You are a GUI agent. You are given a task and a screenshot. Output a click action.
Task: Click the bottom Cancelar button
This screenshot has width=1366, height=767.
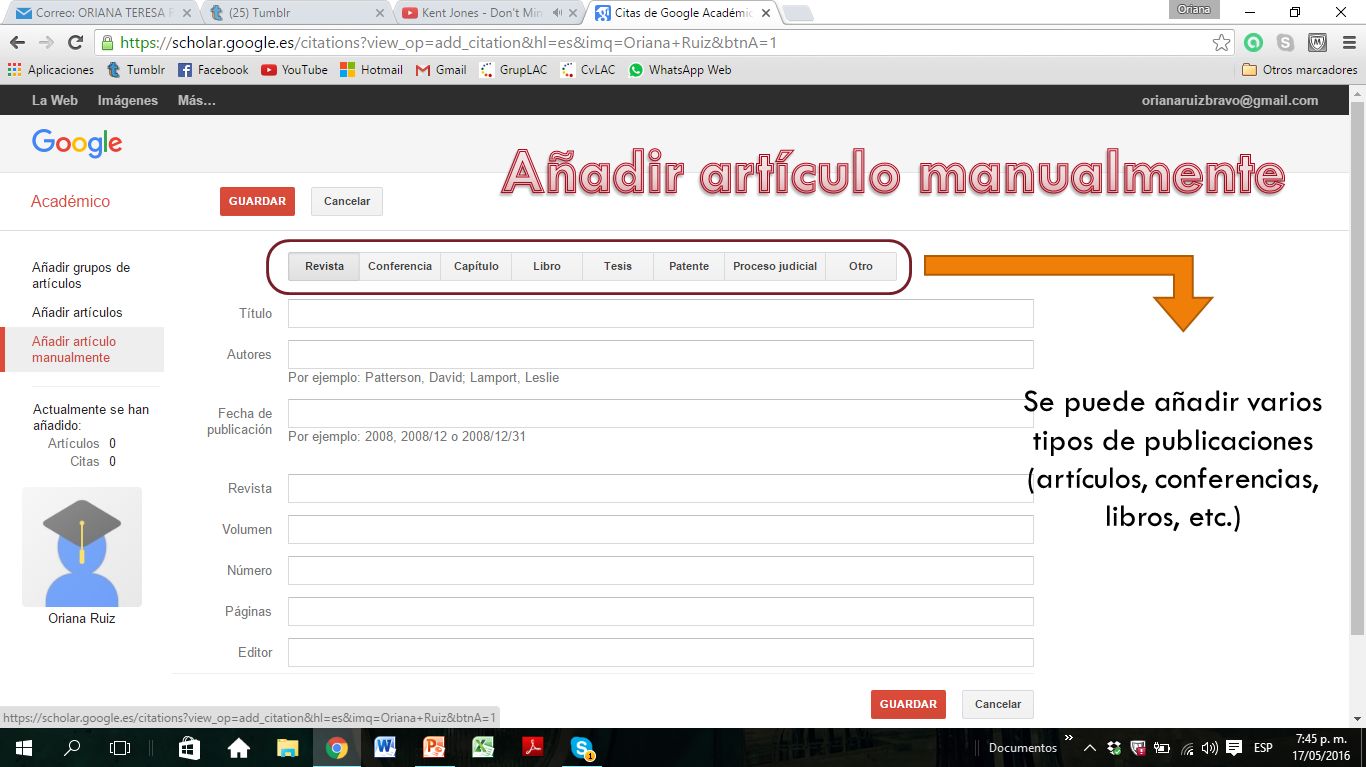[998, 704]
